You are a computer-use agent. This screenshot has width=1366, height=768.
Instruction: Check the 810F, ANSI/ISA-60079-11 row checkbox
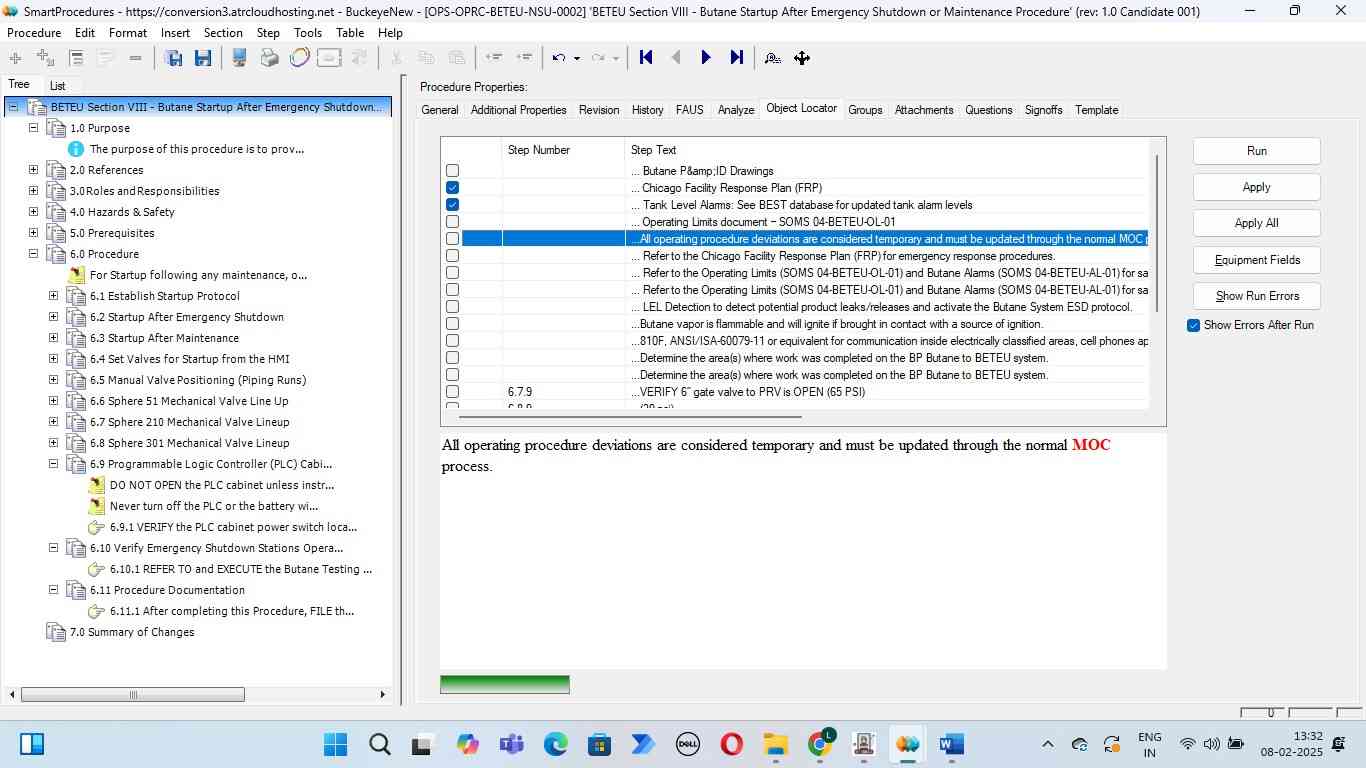[x=453, y=341]
